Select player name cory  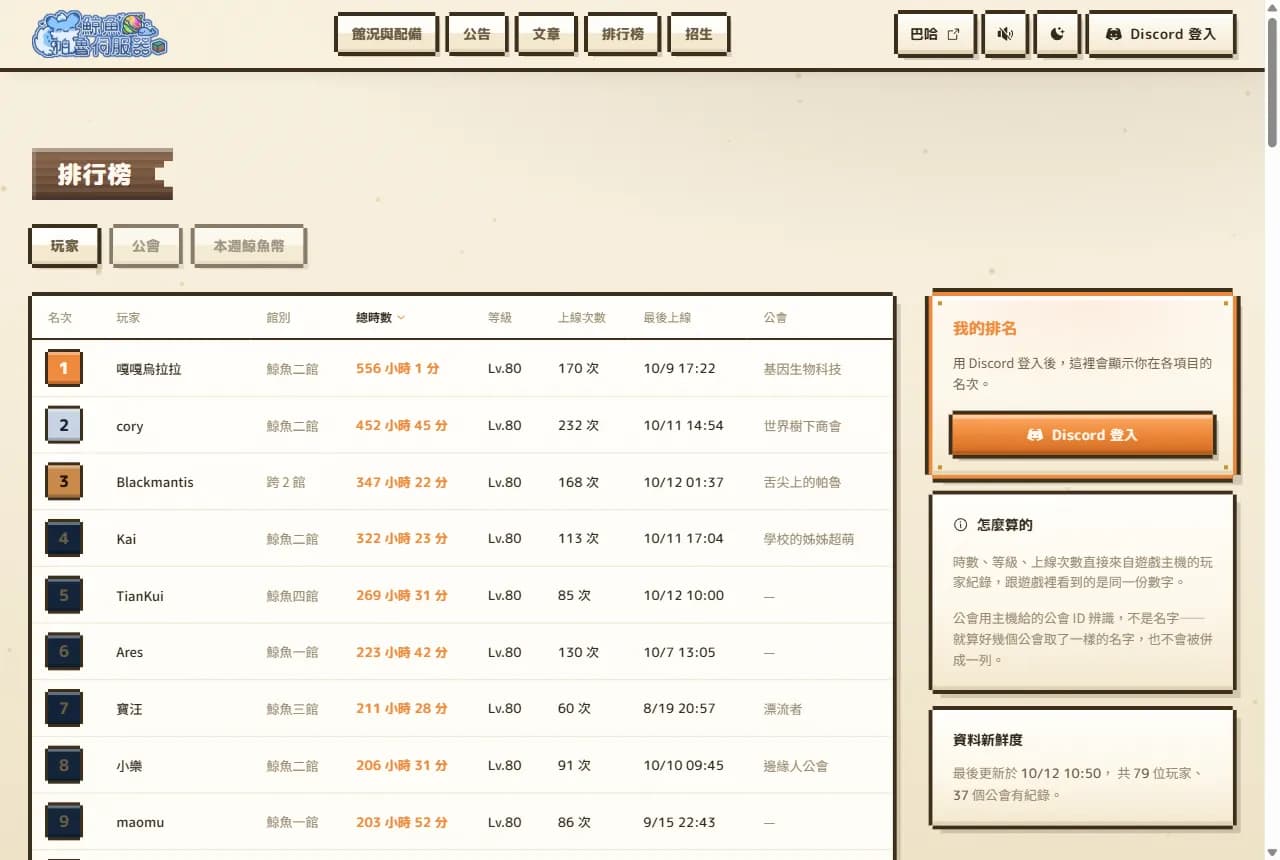(130, 426)
